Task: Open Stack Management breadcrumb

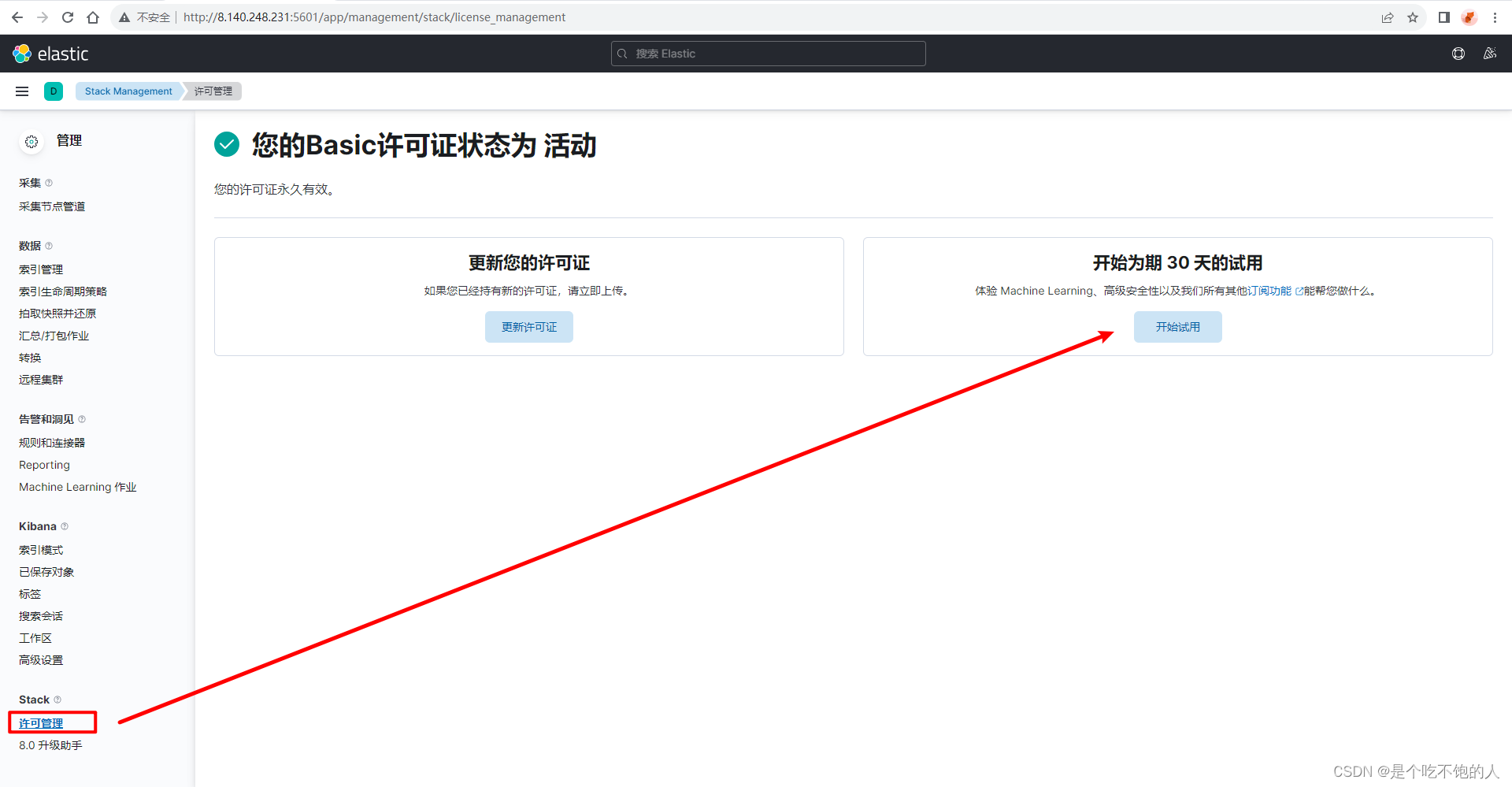Action: click(128, 91)
